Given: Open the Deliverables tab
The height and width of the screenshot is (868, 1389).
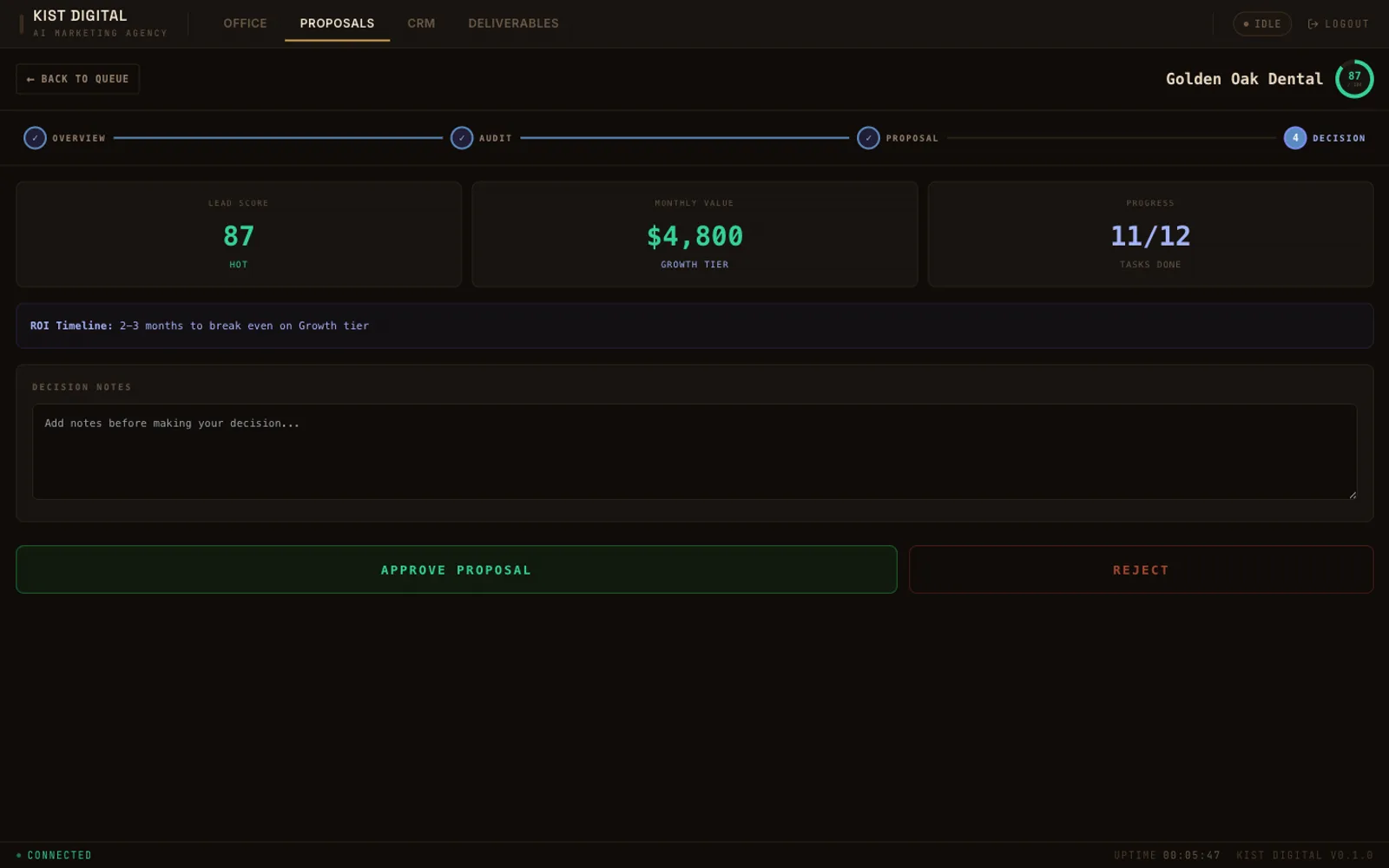Looking at the screenshot, I should tap(513, 23).
